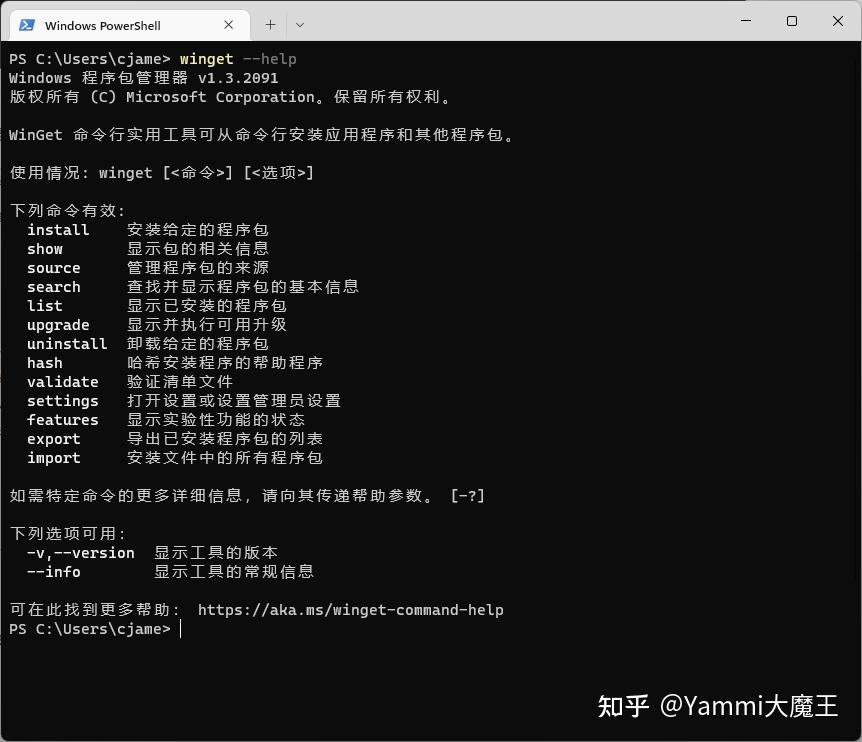862x742 pixels.
Task: Close the Windows PowerShell tab
Action: pos(229,25)
